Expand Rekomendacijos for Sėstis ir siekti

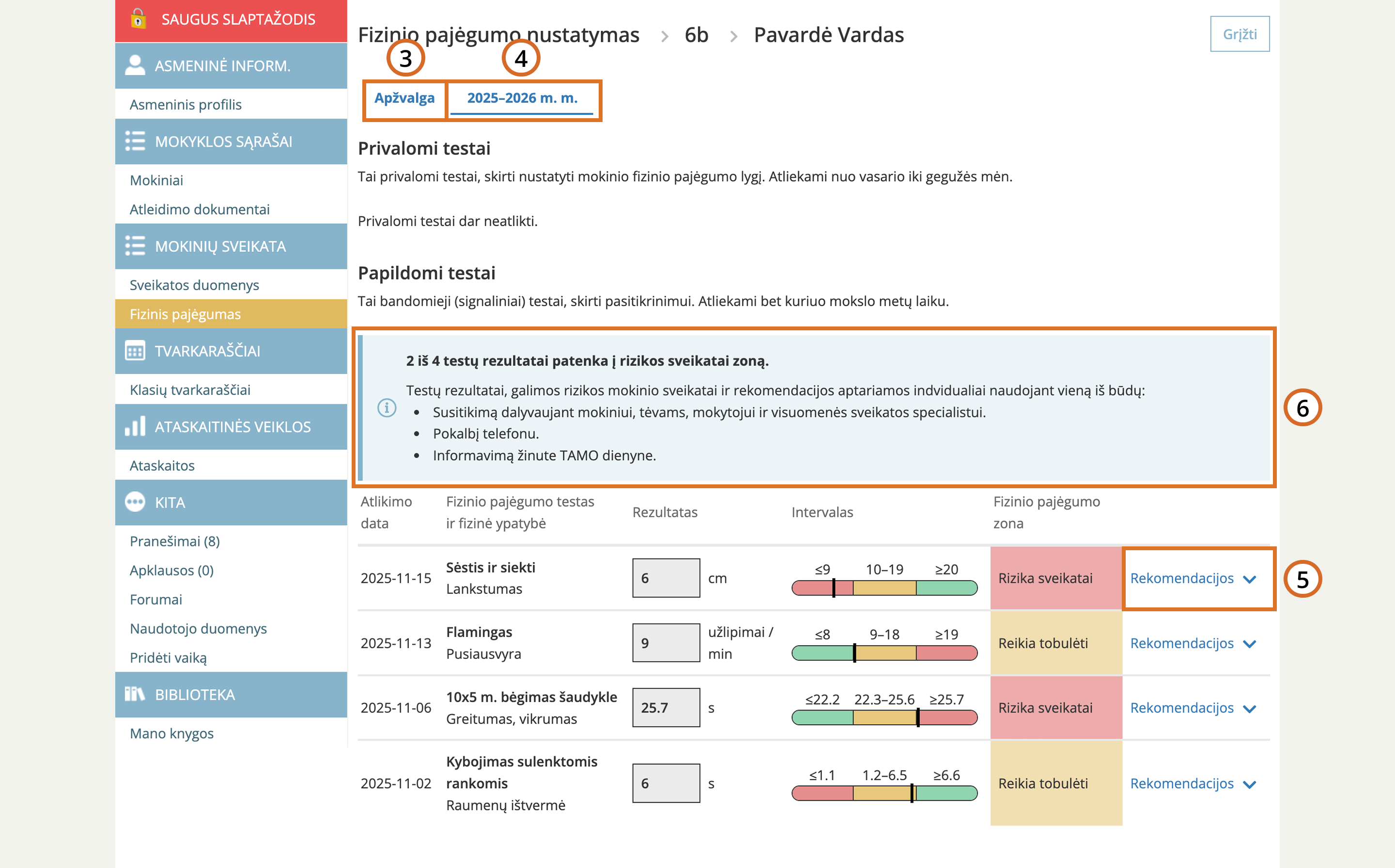point(1193,579)
